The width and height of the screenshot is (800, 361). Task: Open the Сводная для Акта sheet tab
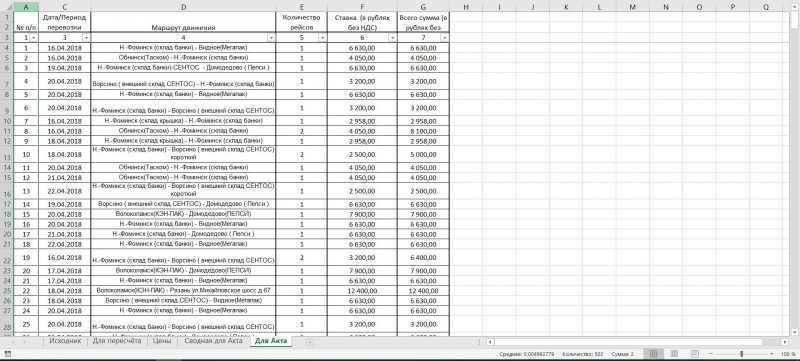pos(213,341)
